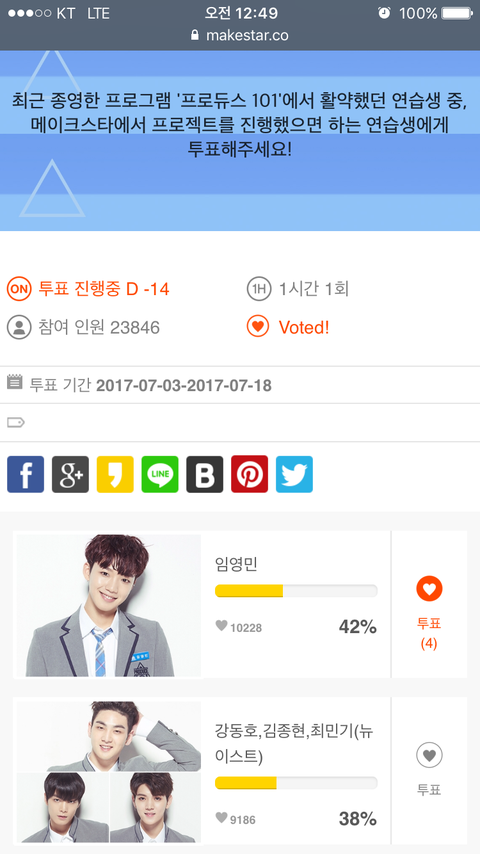Share via Pinterest icon

(250, 474)
